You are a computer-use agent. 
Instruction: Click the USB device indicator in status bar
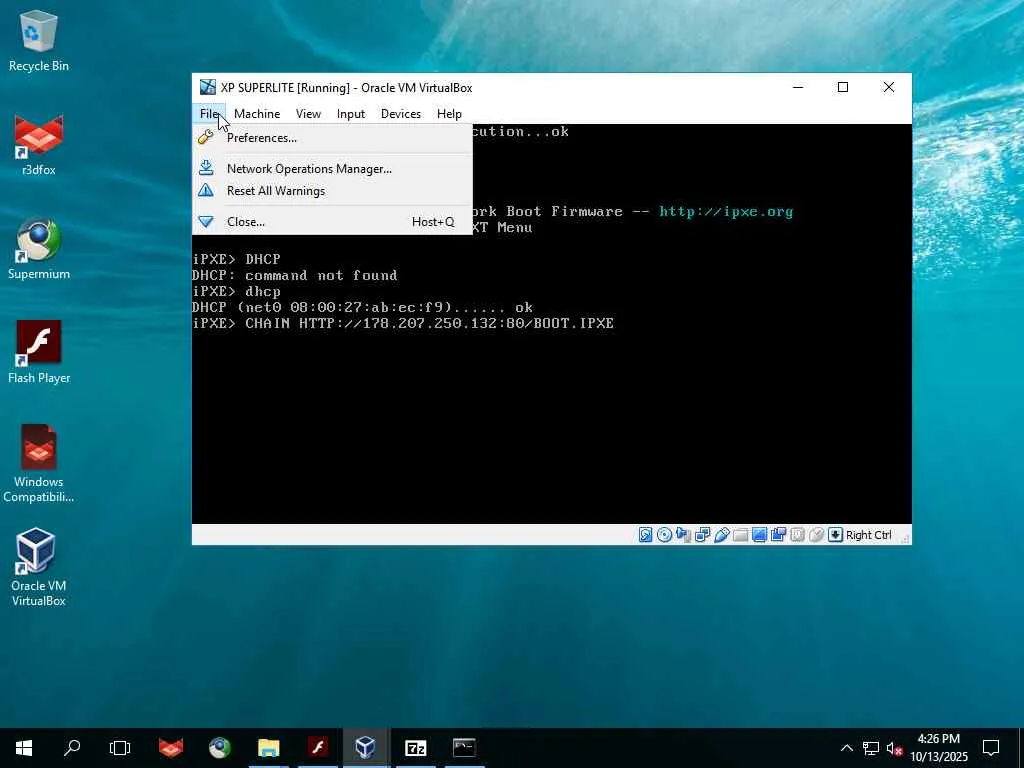722,535
